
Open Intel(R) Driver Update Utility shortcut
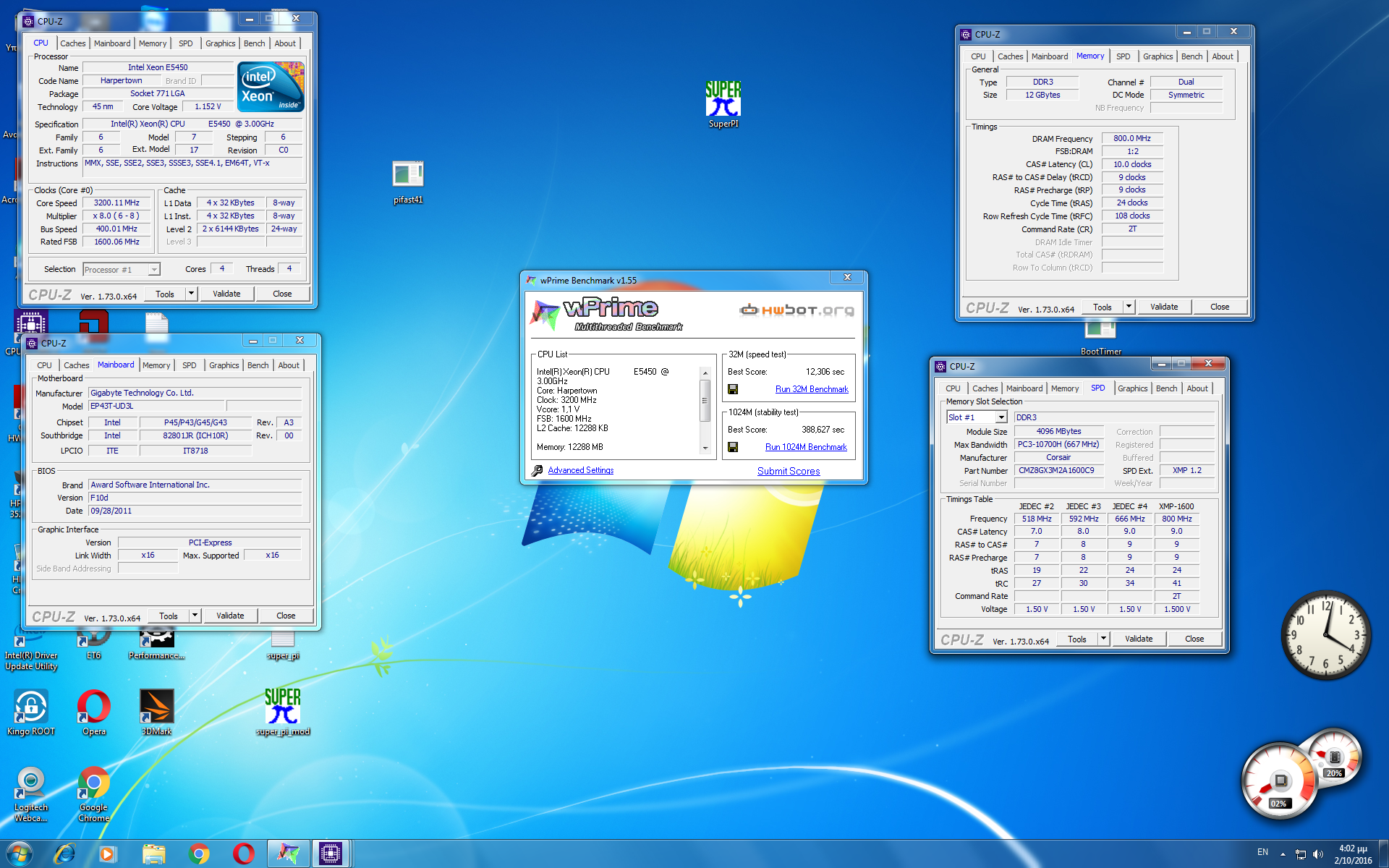(x=30, y=650)
